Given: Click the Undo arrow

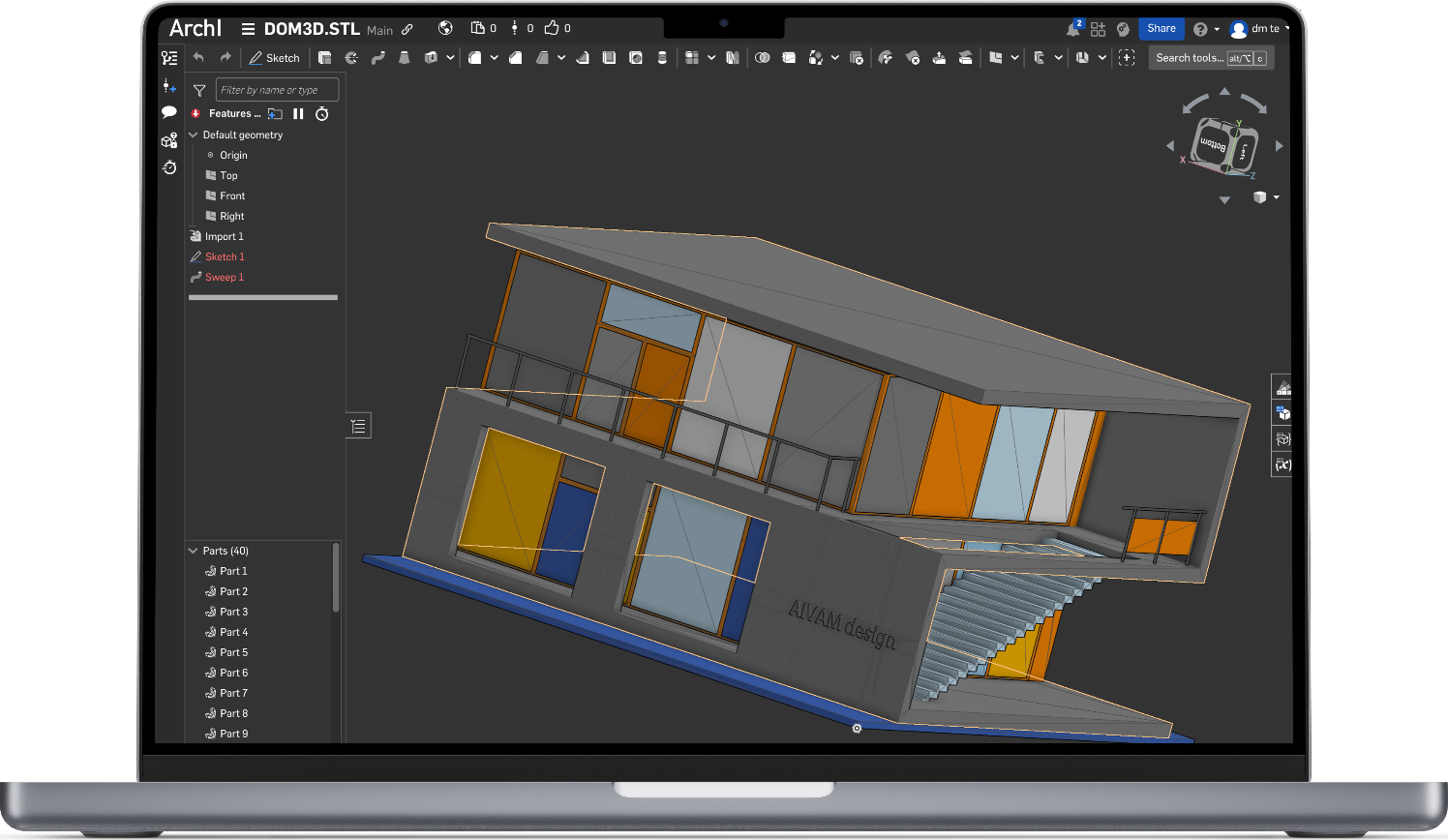Looking at the screenshot, I should 198,58.
